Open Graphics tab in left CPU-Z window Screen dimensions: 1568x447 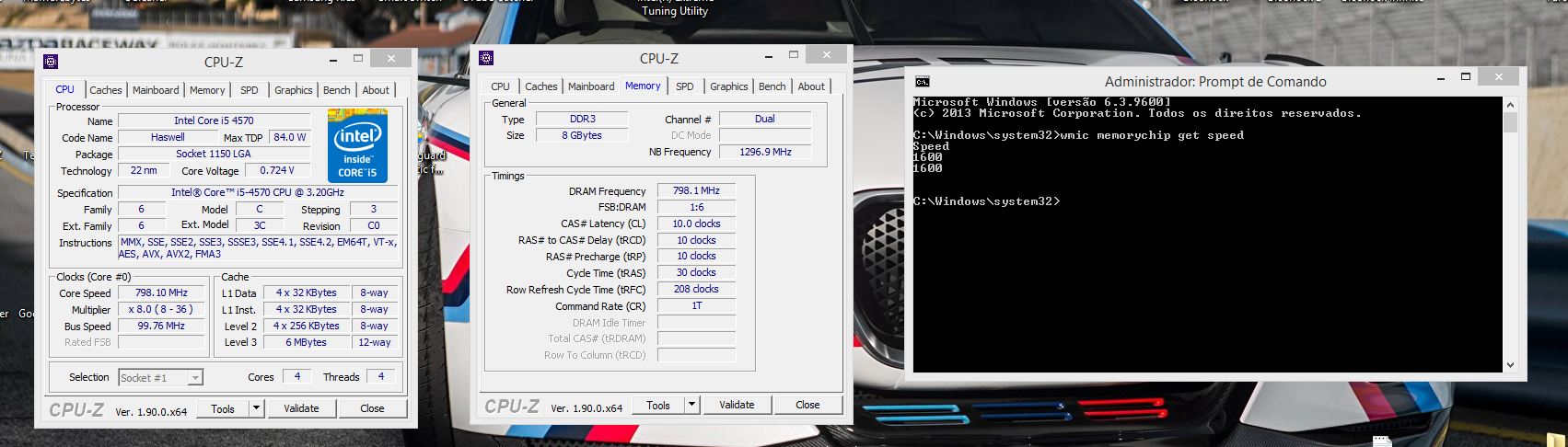(x=294, y=90)
